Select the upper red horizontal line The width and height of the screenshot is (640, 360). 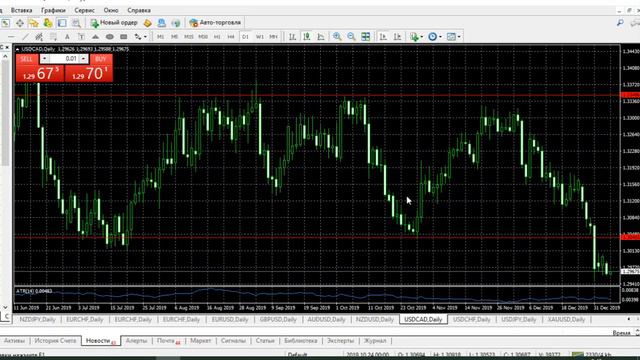(x=317, y=95)
